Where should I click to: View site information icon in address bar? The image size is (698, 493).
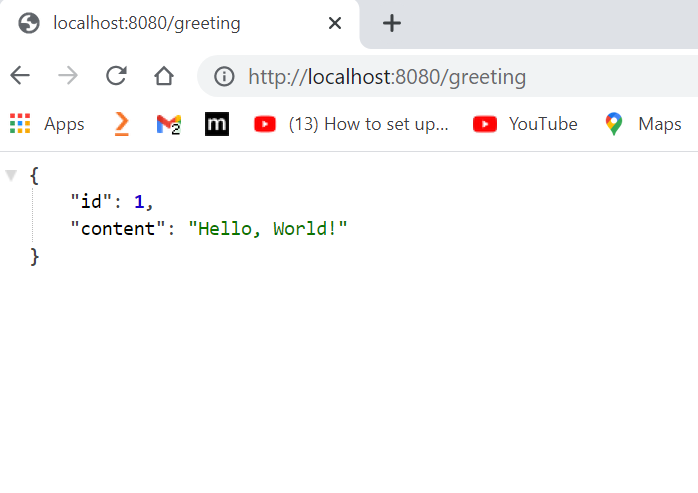click(x=224, y=76)
